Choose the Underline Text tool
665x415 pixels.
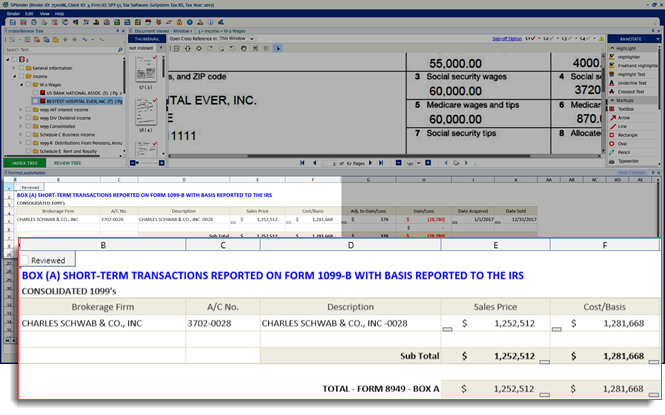tap(631, 82)
